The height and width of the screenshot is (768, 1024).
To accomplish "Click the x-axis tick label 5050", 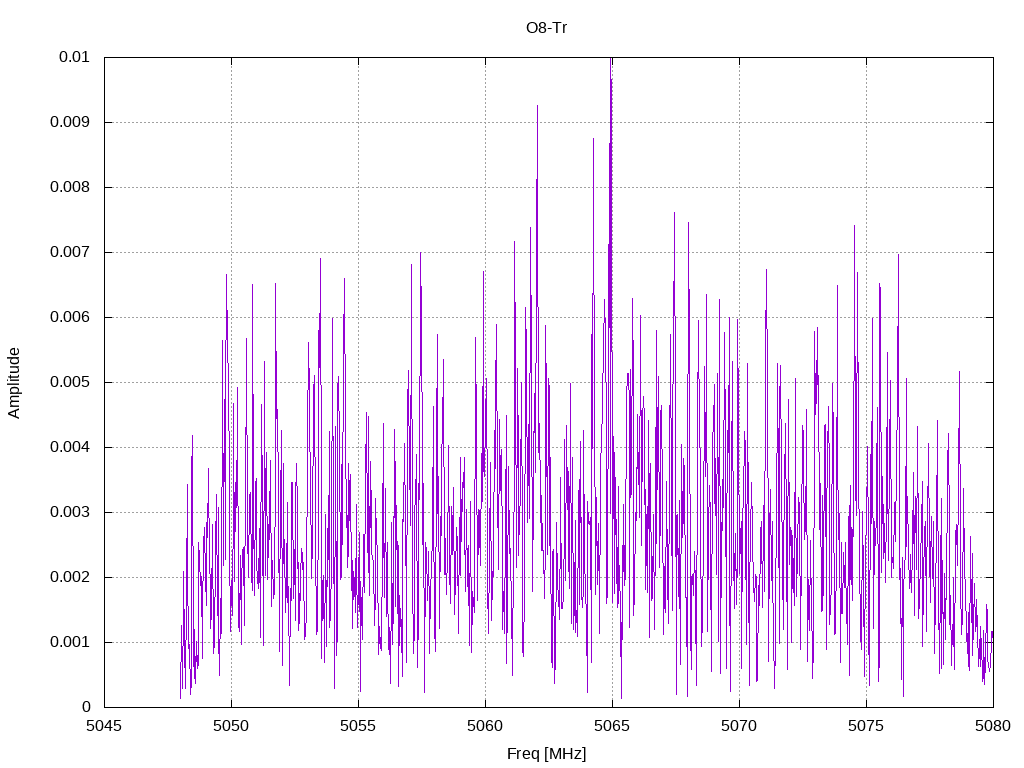I will [x=231, y=726].
